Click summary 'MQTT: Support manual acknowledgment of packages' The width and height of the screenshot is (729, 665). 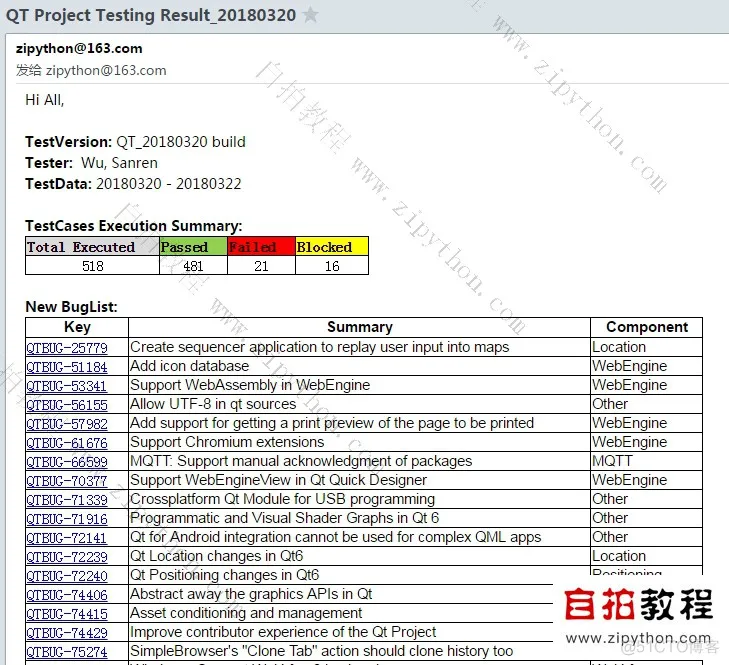pyautogui.click(x=301, y=461)
